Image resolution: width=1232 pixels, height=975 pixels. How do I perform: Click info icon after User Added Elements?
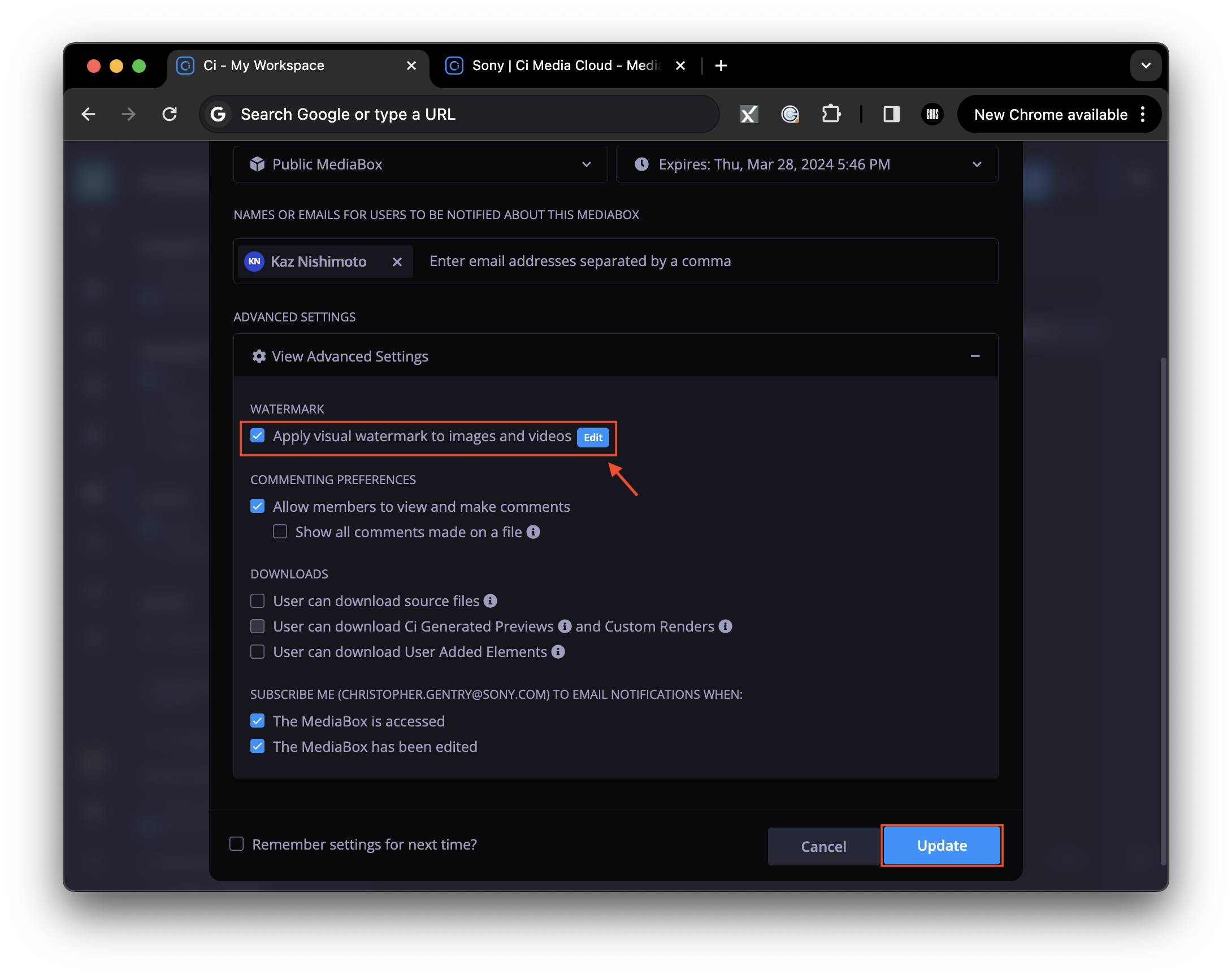[x=558, y=651]
